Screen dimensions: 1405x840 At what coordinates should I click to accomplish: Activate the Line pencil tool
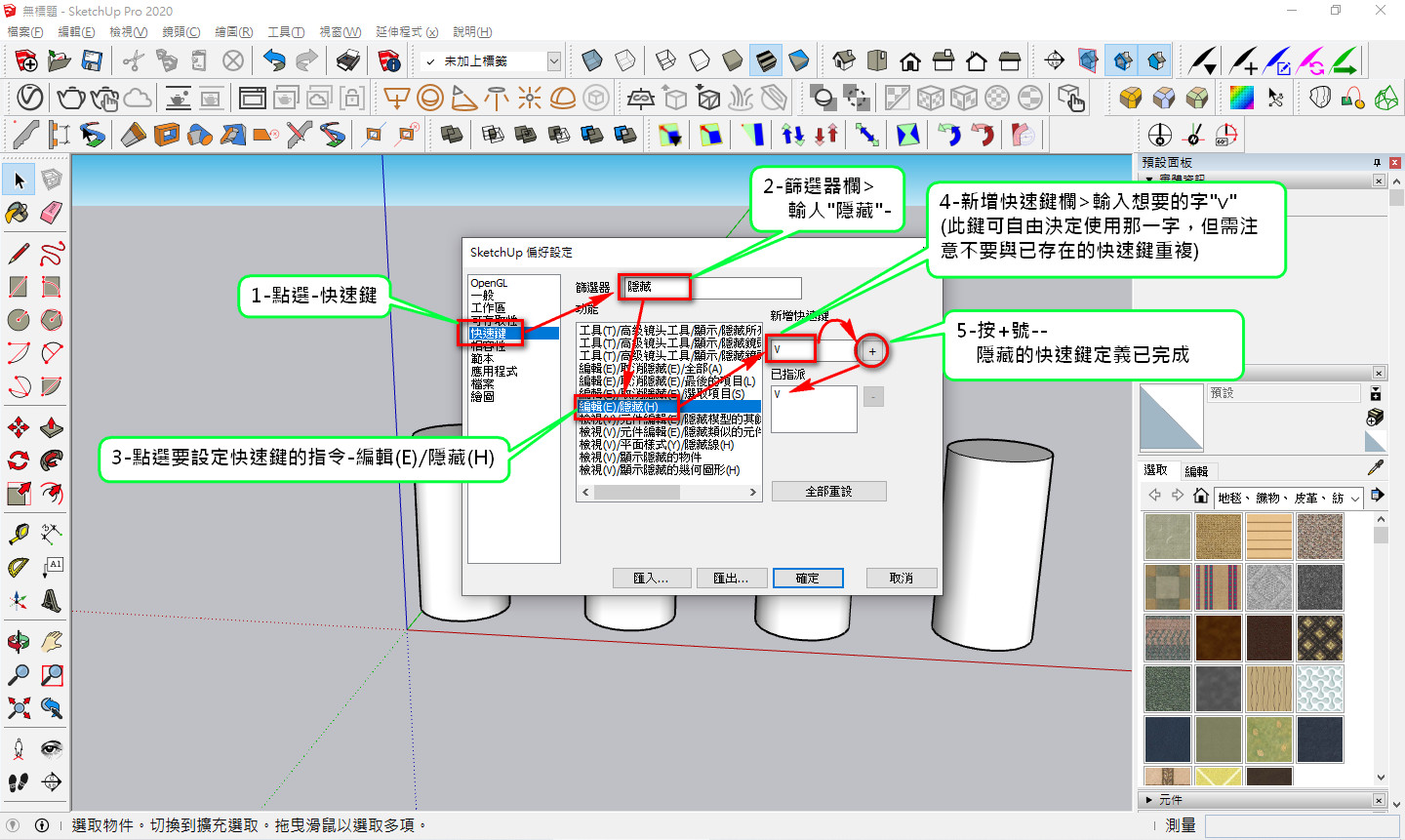[x=19, y=255]
